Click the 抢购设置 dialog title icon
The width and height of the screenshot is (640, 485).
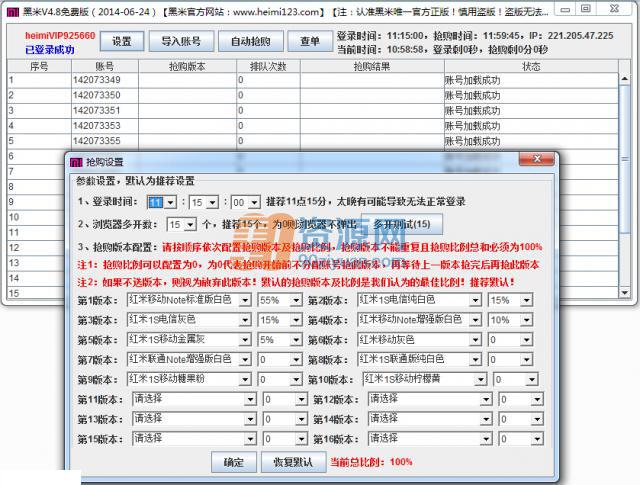(76, 162)
